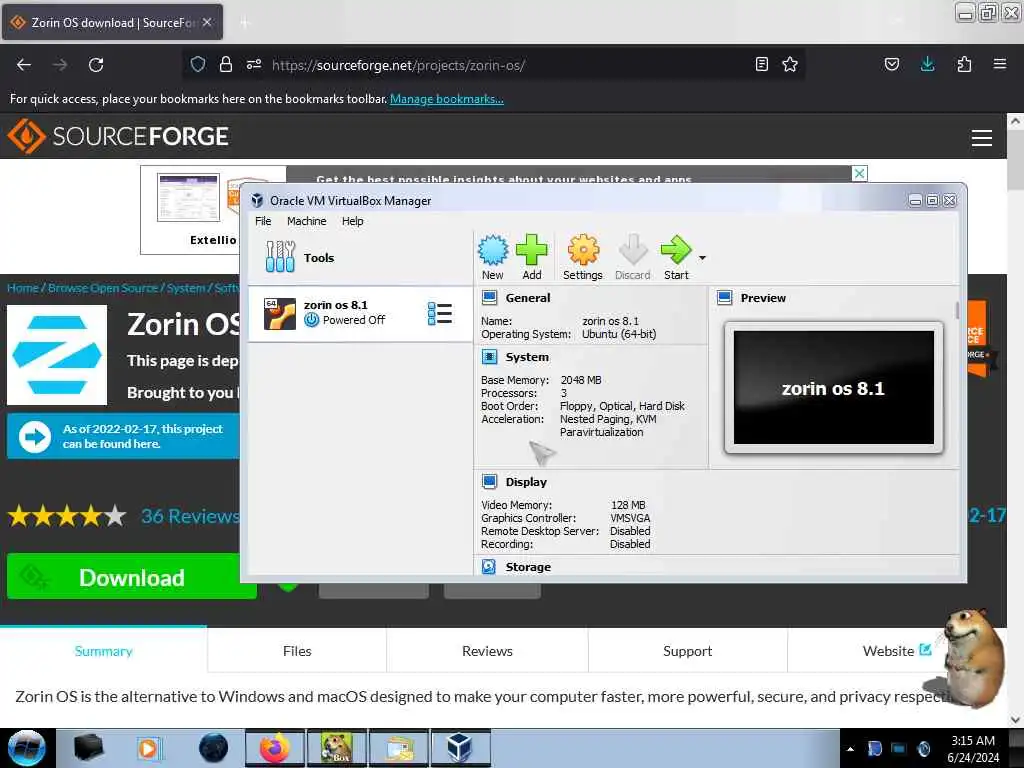
Task: Open the Start button dropdown arrow
Action: pos(702,258)
